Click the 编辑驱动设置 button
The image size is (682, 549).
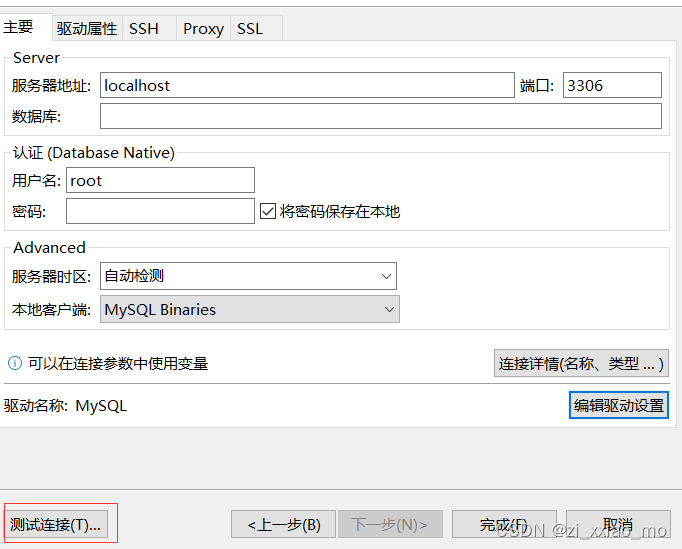(618, 405)
